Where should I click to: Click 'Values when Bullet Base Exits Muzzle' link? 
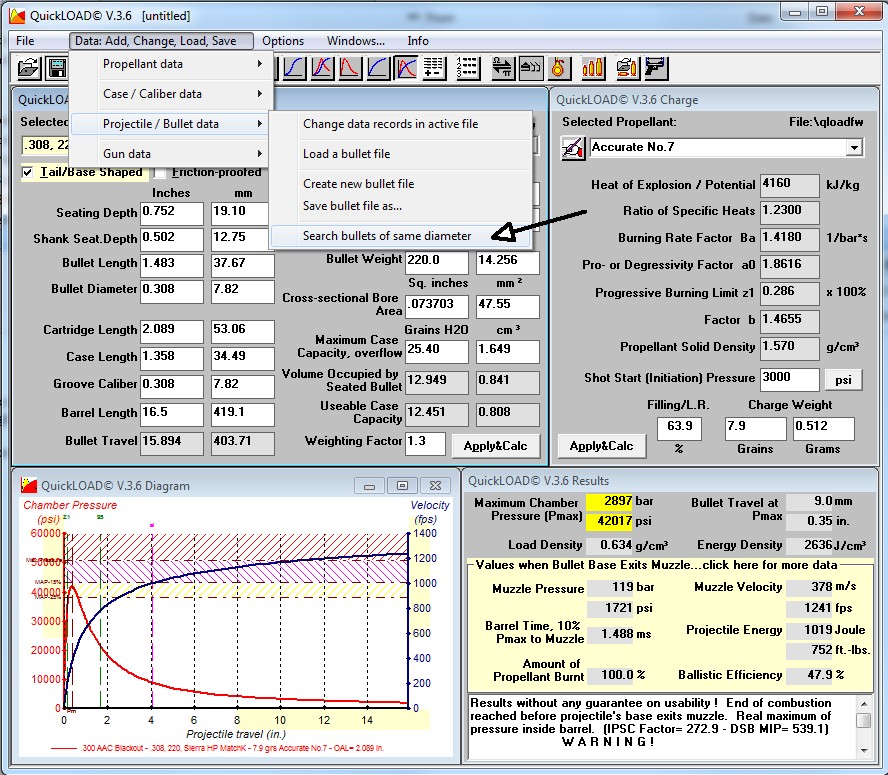[656, 565]
